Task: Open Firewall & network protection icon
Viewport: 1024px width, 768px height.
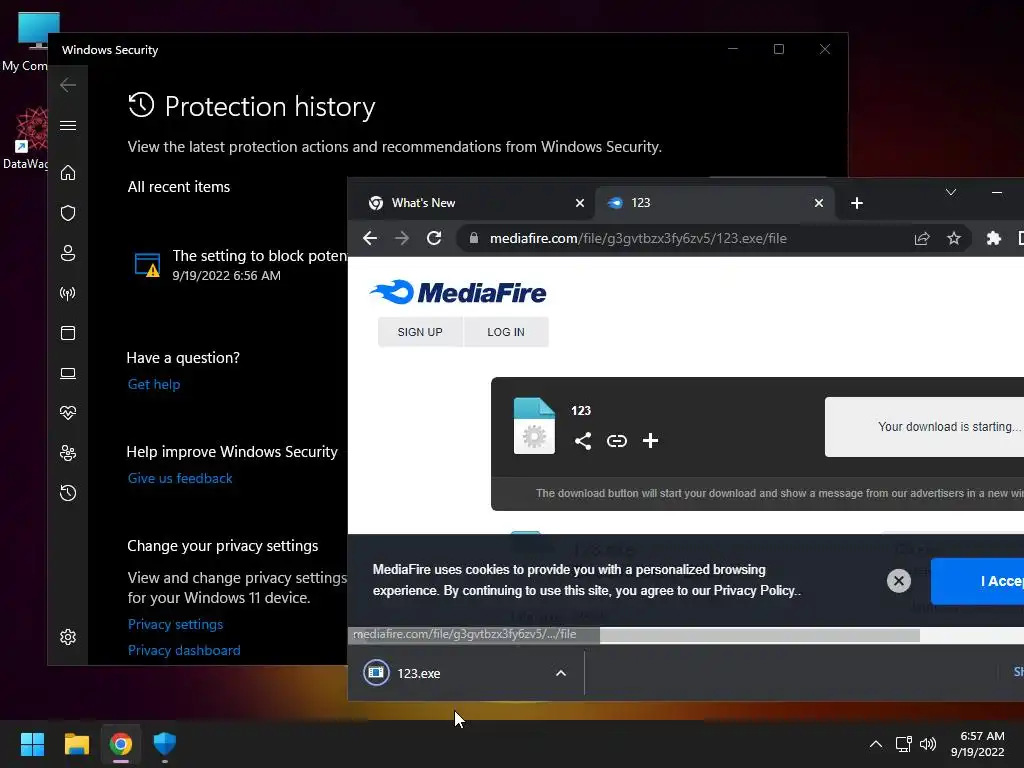Action: 68,293
